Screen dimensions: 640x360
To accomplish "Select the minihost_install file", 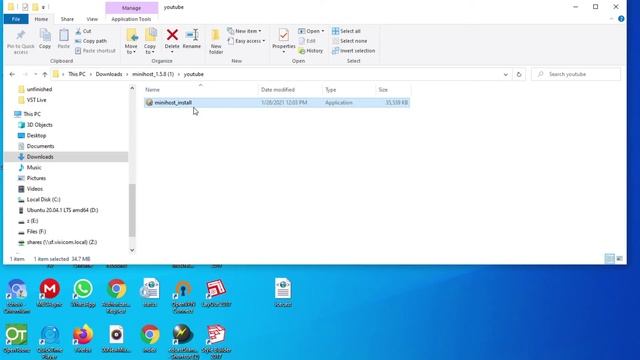I will [x=277, y=102].
